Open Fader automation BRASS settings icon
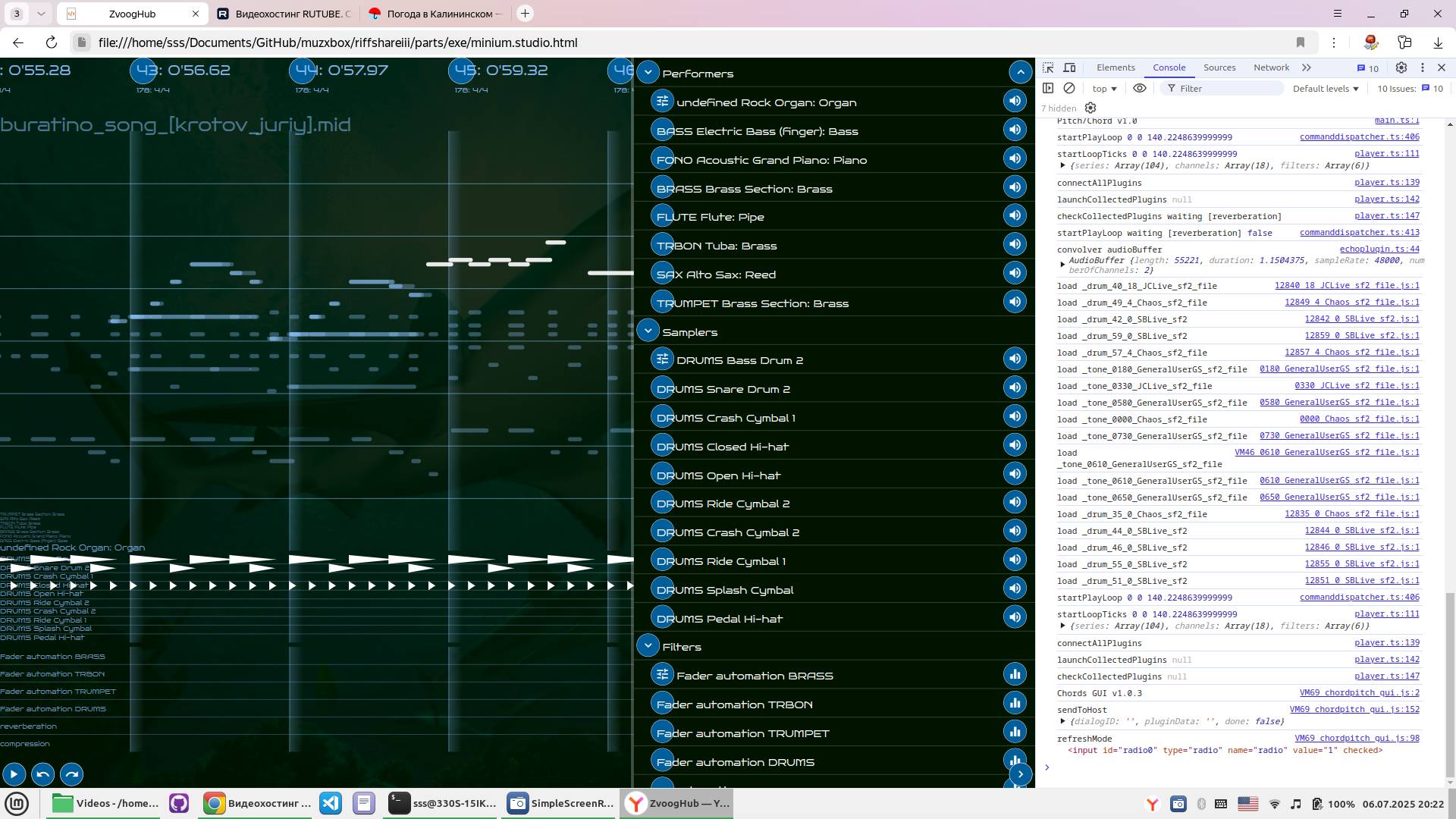Viewport: 1456px width, 819px height. pos(662,675)
